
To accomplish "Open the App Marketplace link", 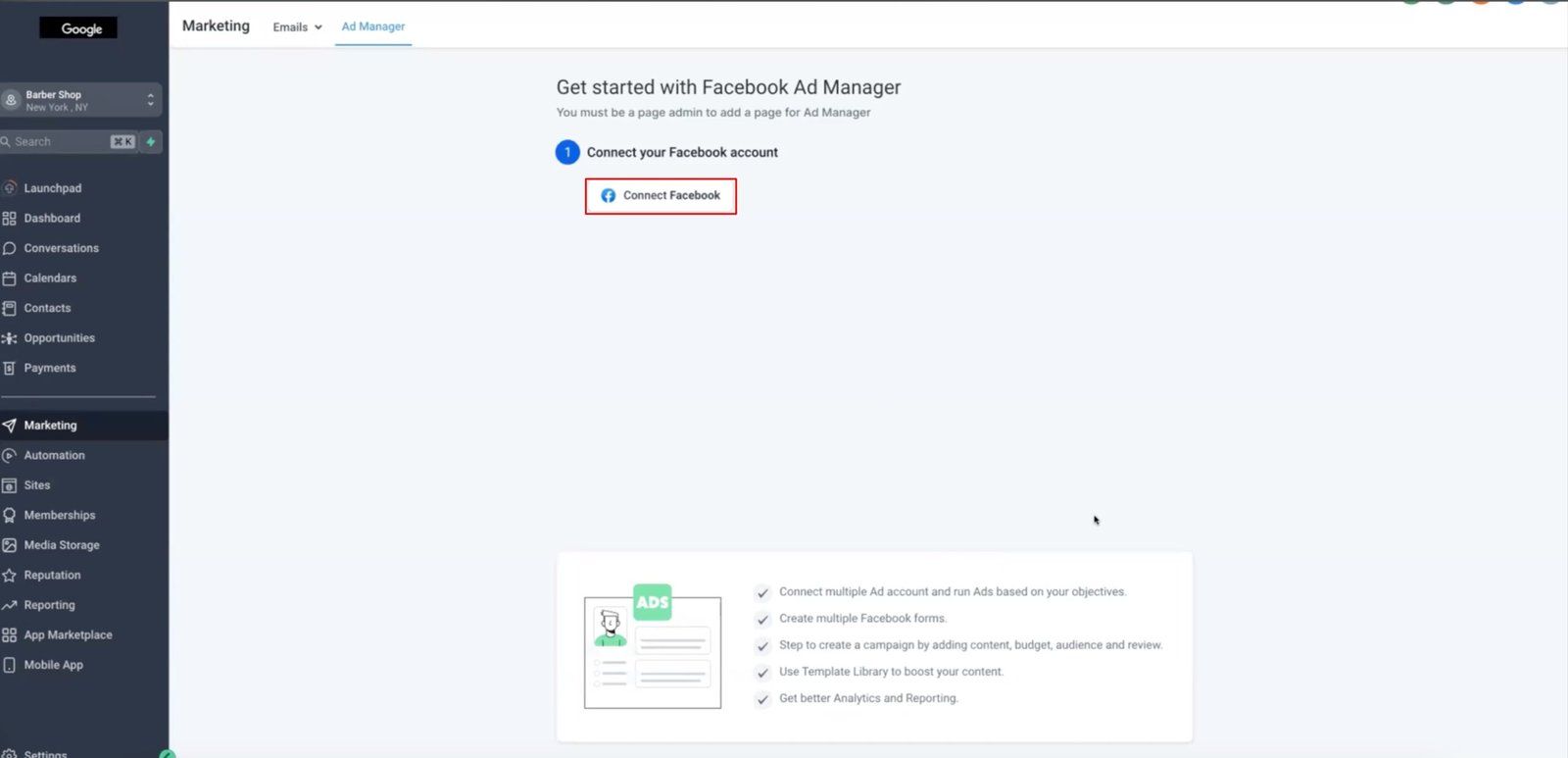I will point(68,635).
